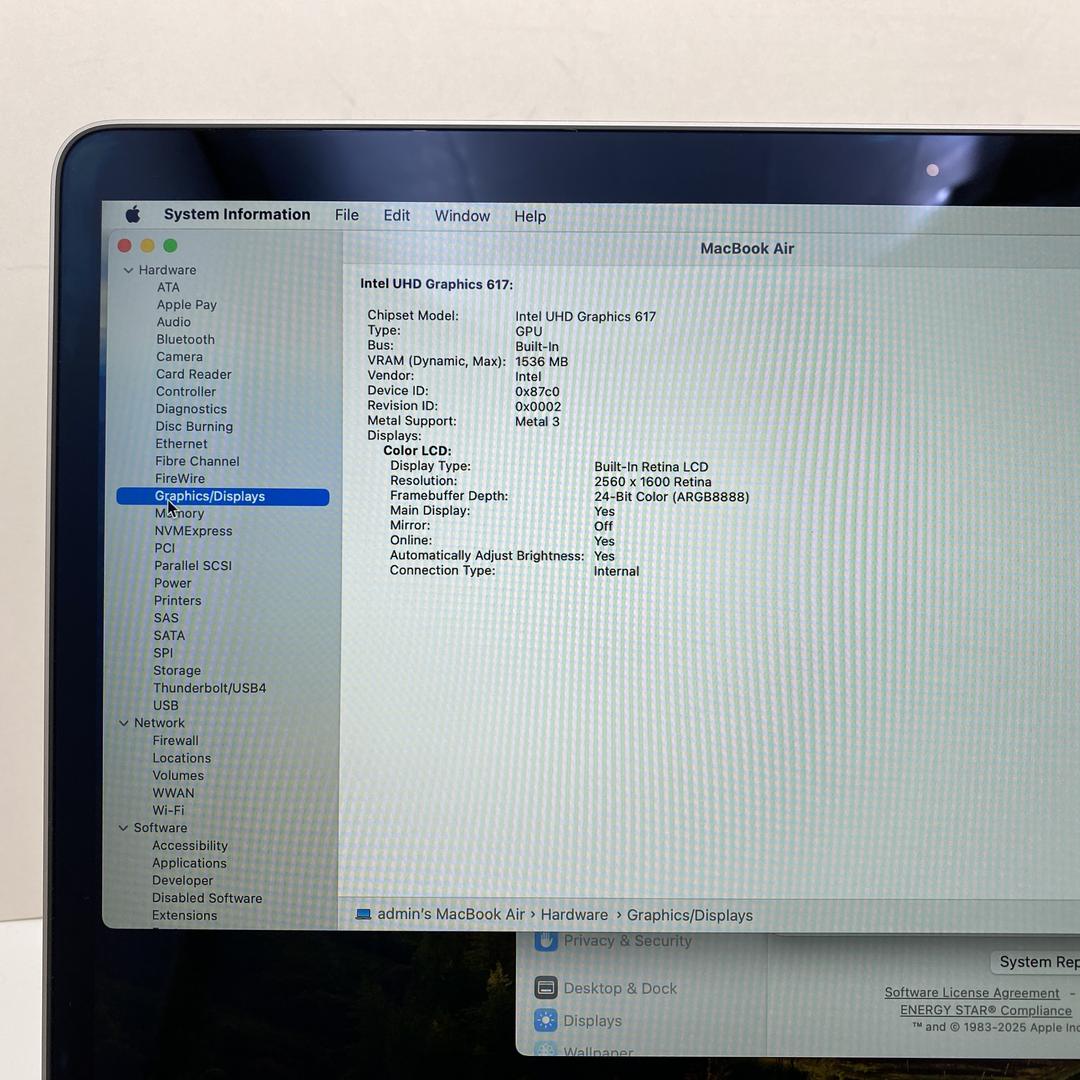Click the Intel UHD Graphics 617 heading

(436, 284)
